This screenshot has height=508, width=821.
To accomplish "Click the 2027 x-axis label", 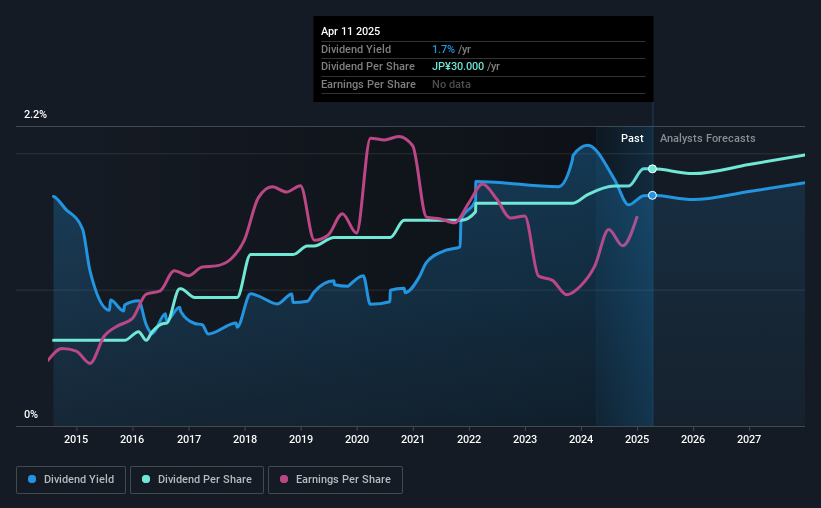I will point(749,439).
